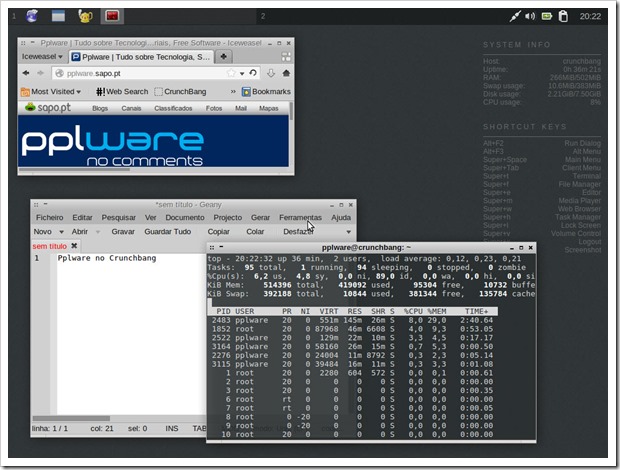620x470 pixels.
Task: Bookmark this page with the star icon
Action: click(x=231, y=73)
